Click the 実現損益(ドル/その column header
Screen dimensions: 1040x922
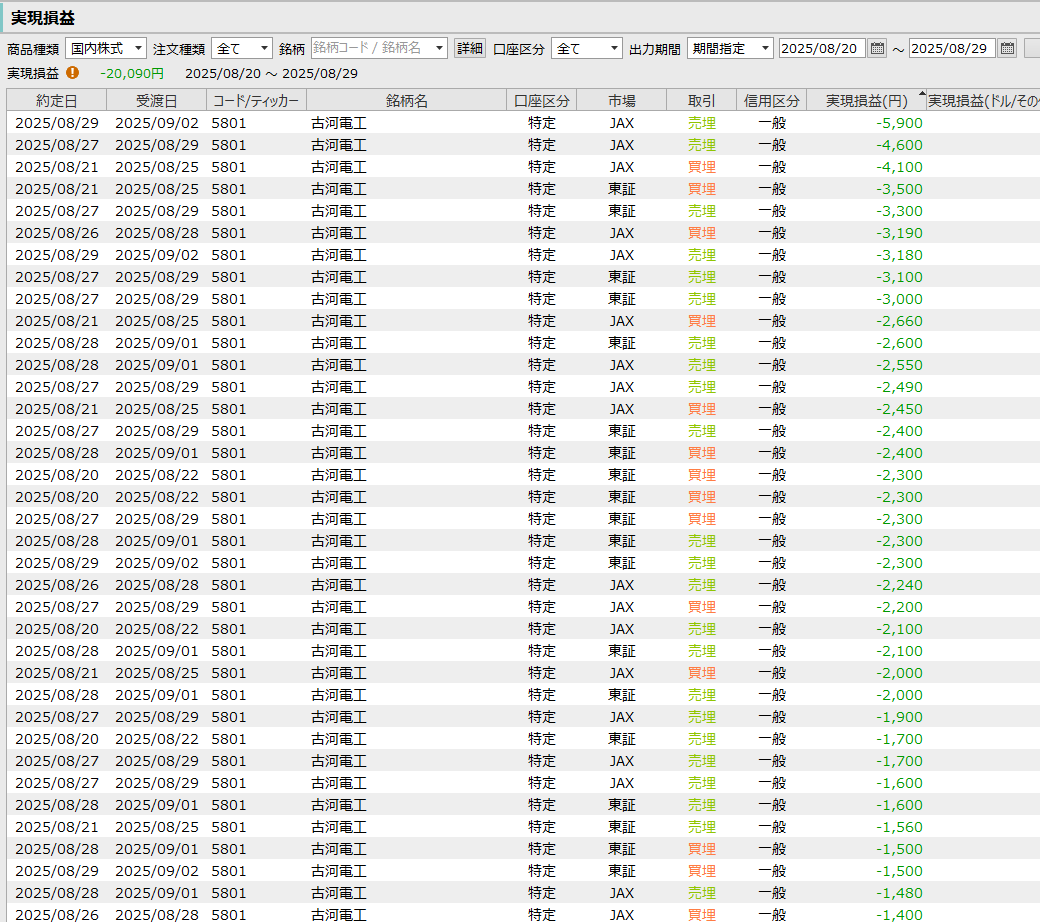click(x=983, y=101)
